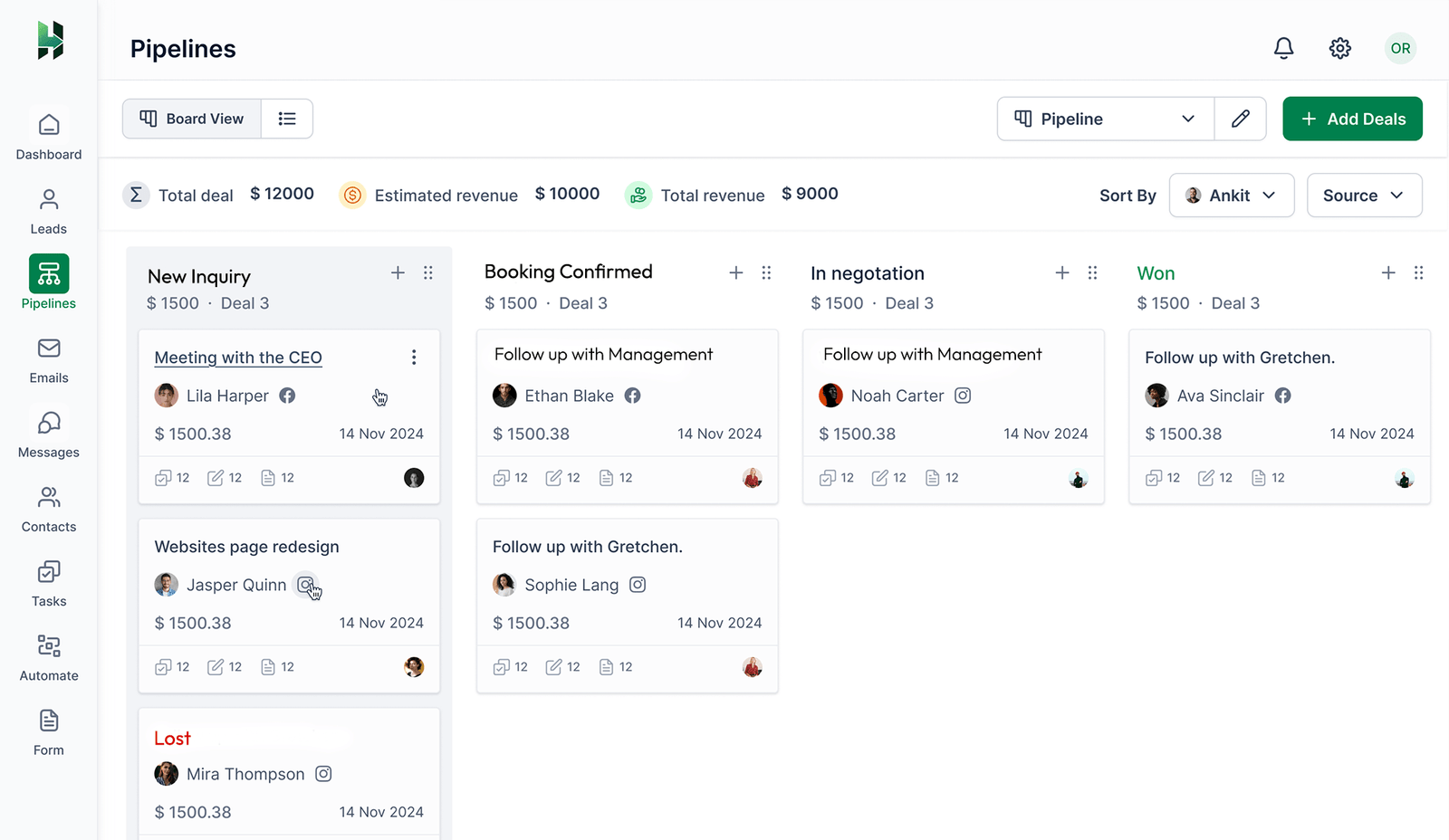
Task: Open the Automate section
Action: click(48, 657)
